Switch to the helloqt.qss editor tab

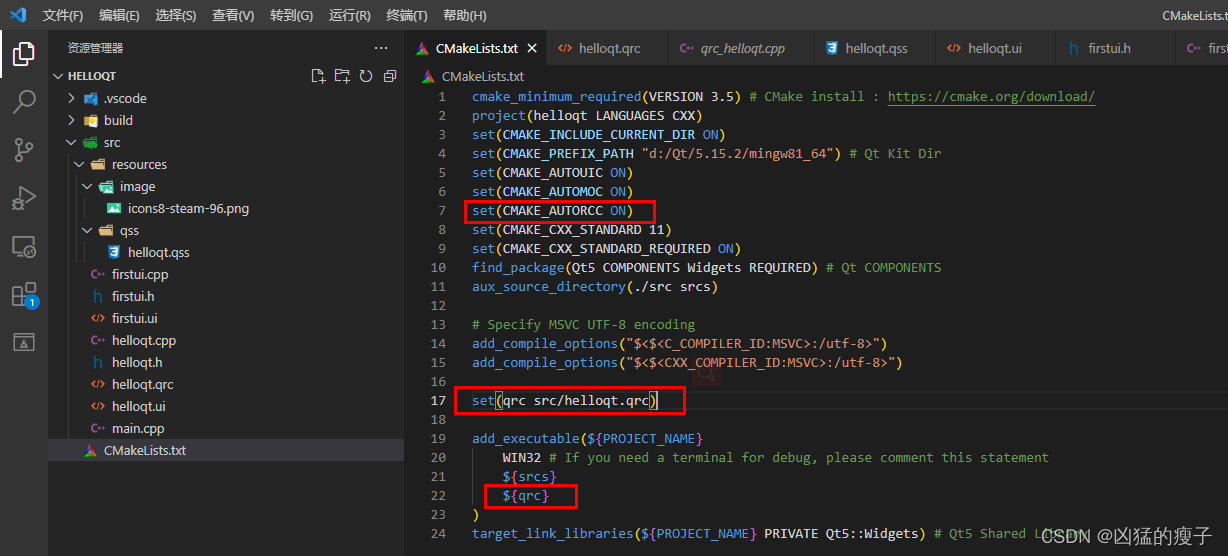pos(875,48)
